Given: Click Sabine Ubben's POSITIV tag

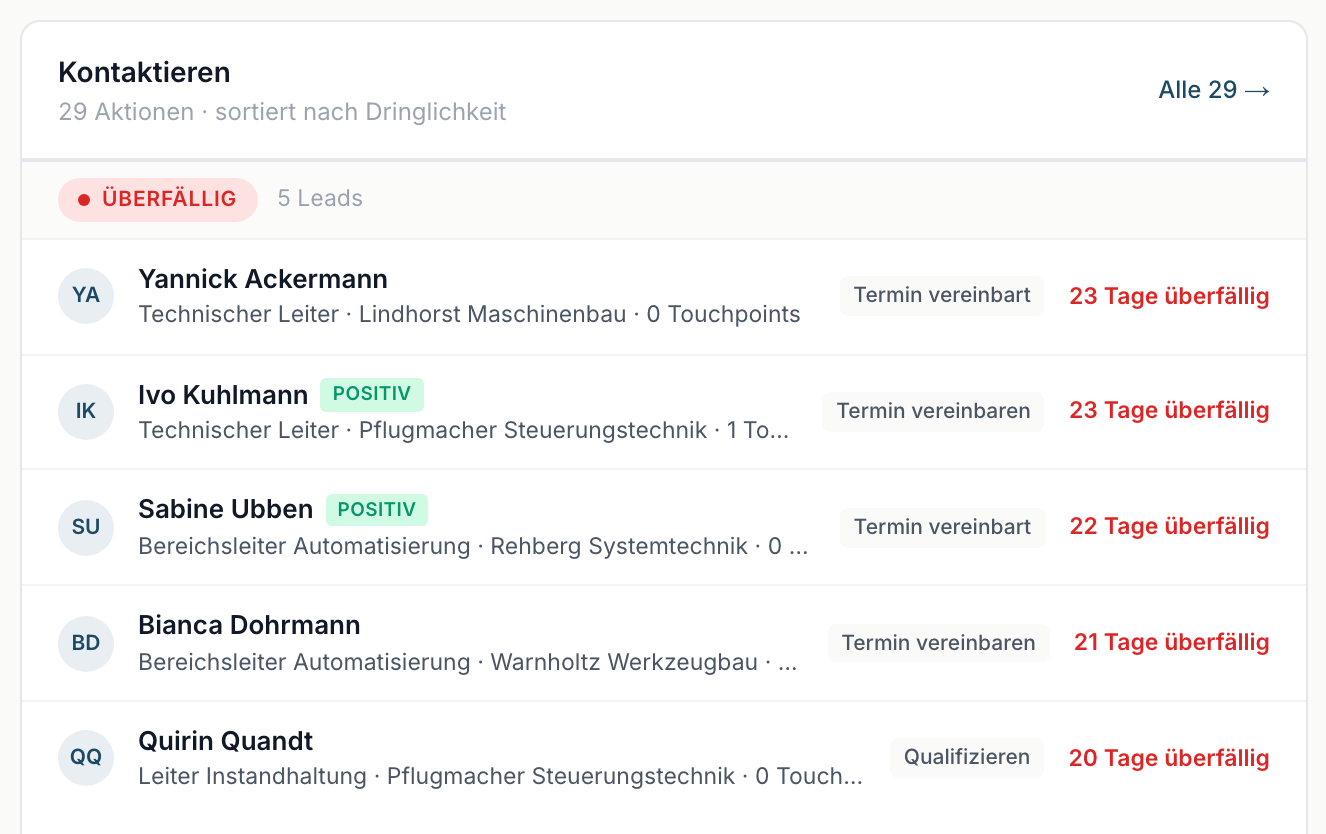Looking at the screenshot, I should pyautogui.click(x=377, y=510).
